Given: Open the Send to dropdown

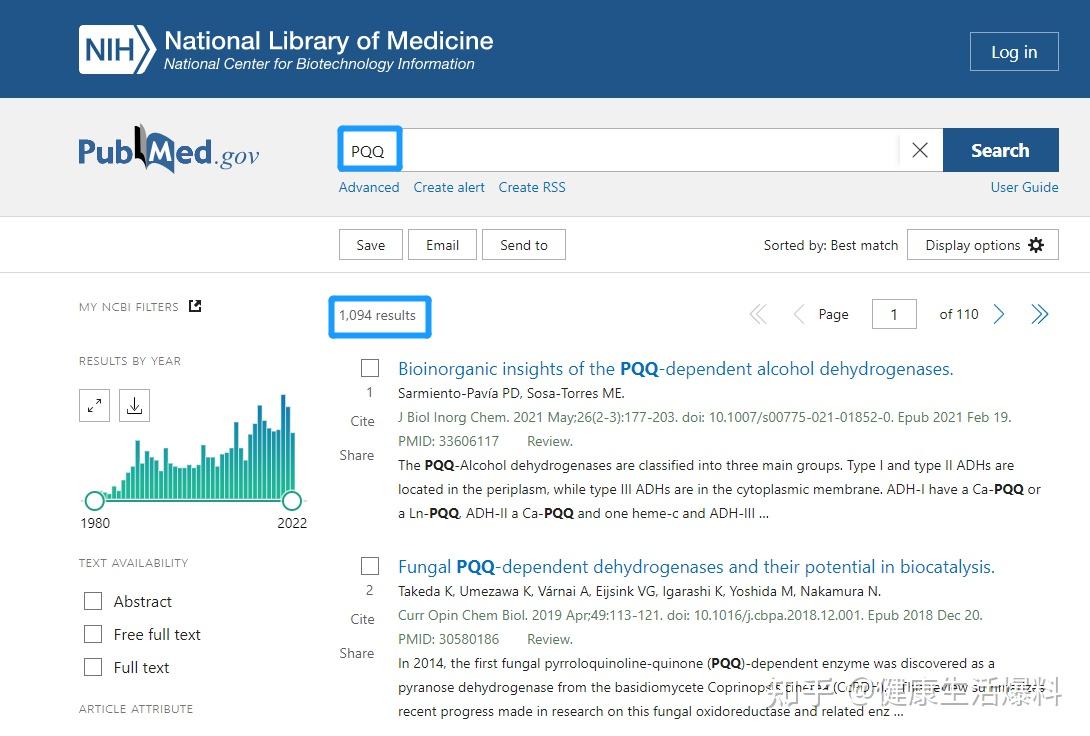Looking at the screenshot, I should (524, 245).
